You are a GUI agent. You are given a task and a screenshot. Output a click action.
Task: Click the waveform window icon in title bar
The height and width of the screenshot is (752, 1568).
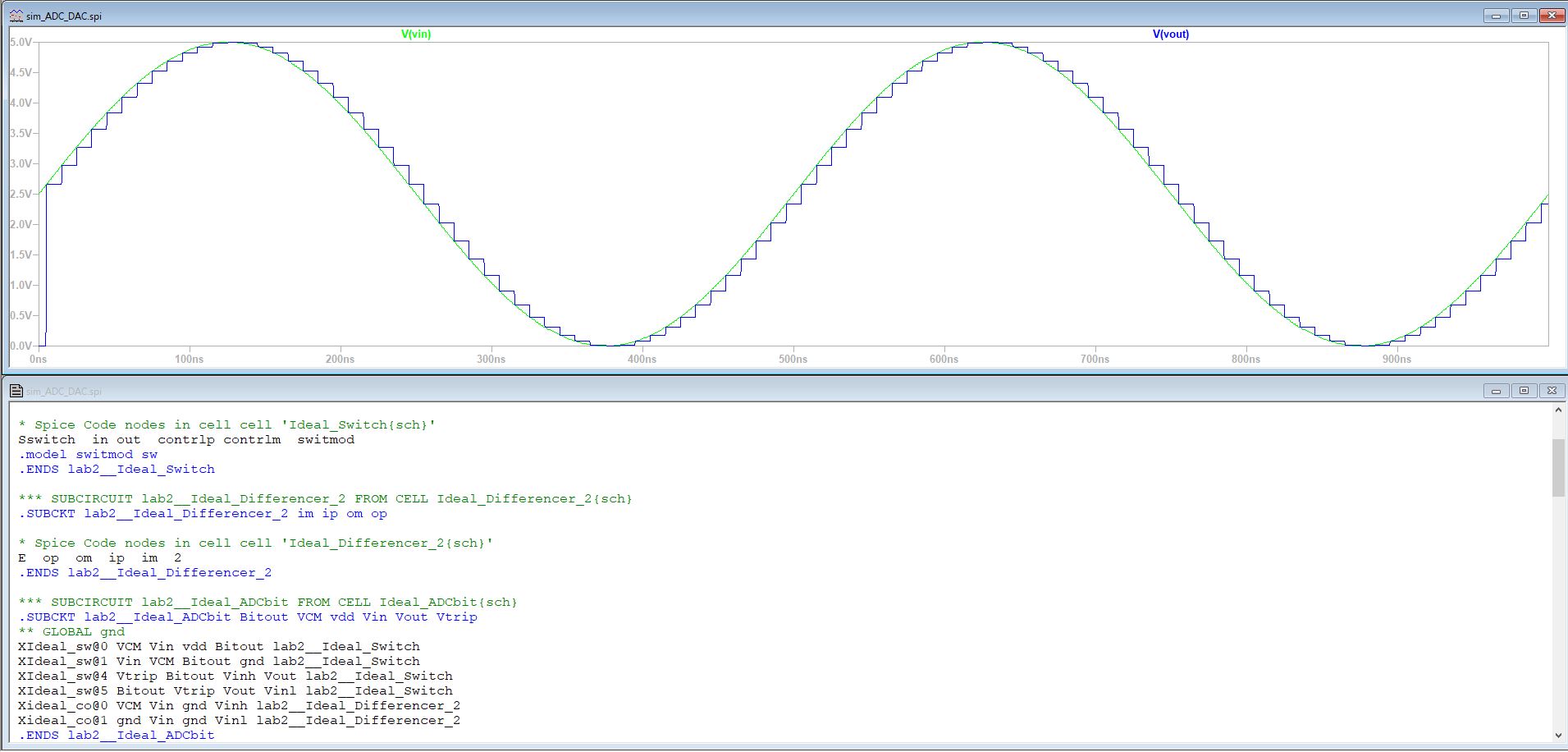point(16,16)
